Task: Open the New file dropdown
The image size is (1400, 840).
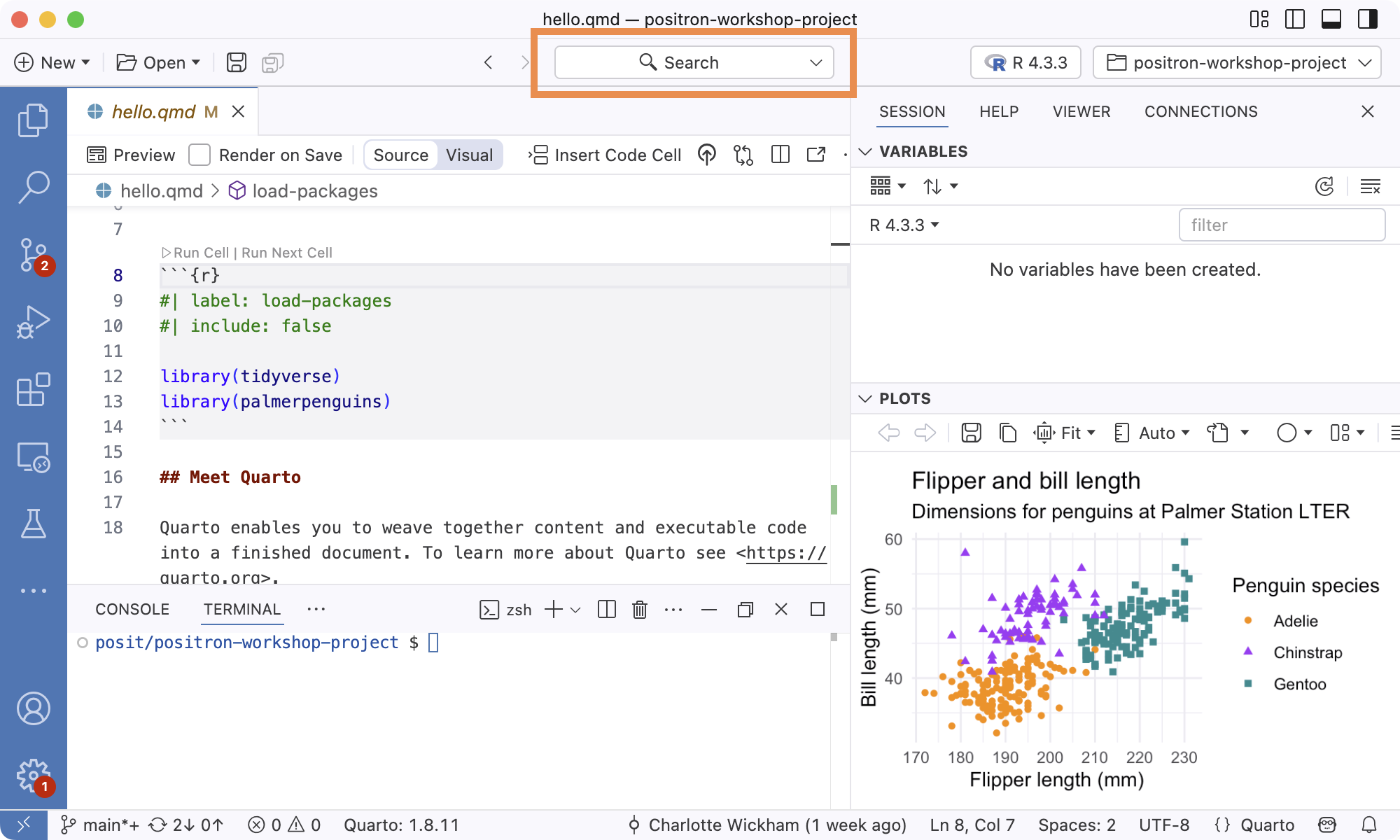Action: click(52, 62)
